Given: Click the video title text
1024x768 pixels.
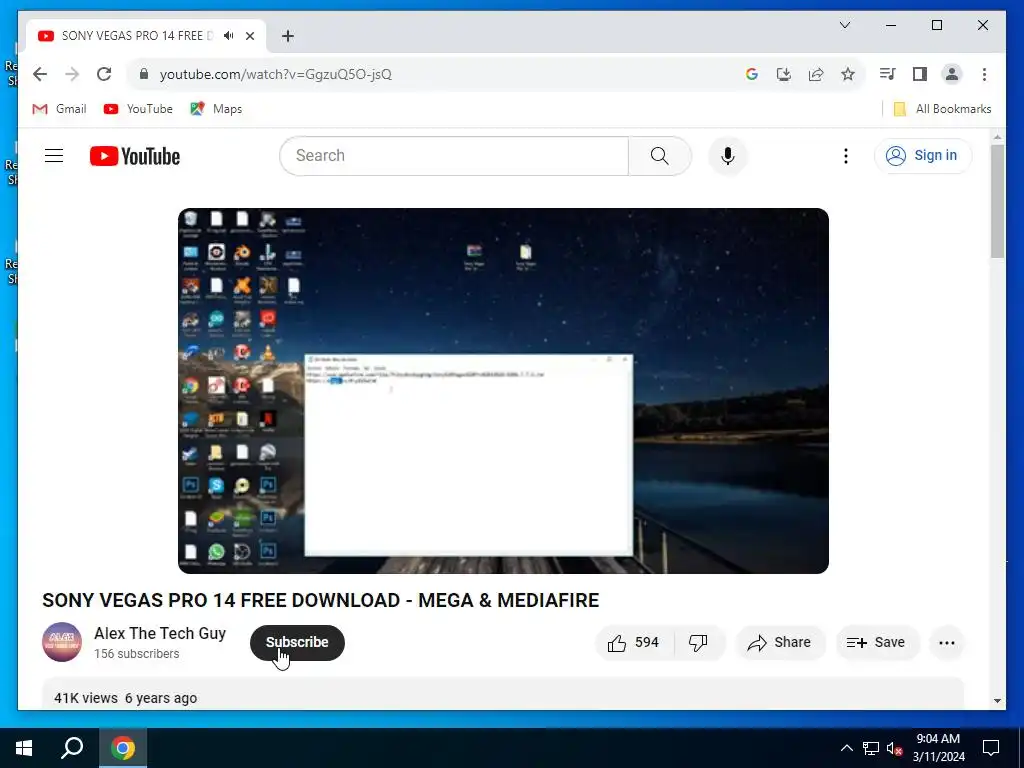Looking at the screenshot, I should [x=321, y=600].
